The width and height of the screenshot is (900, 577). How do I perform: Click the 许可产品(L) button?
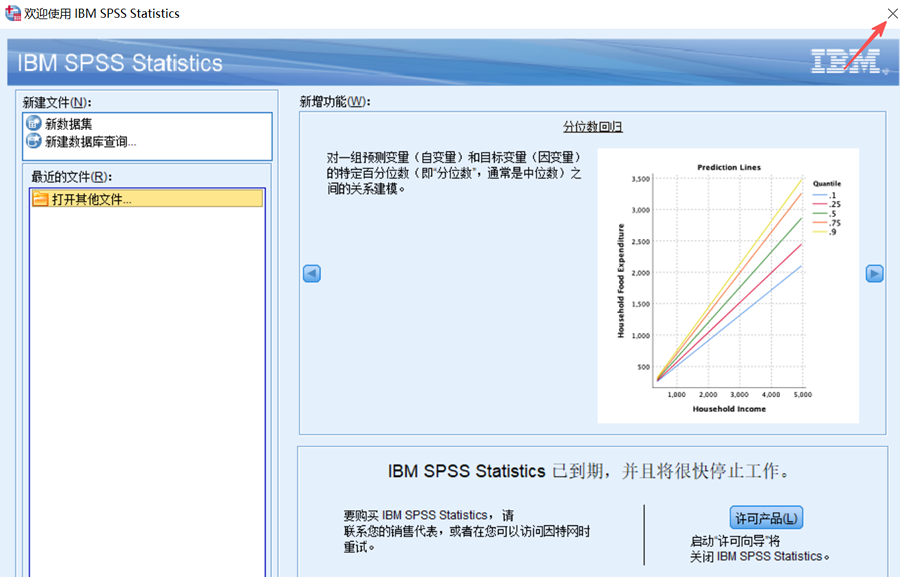click(766, 518)
